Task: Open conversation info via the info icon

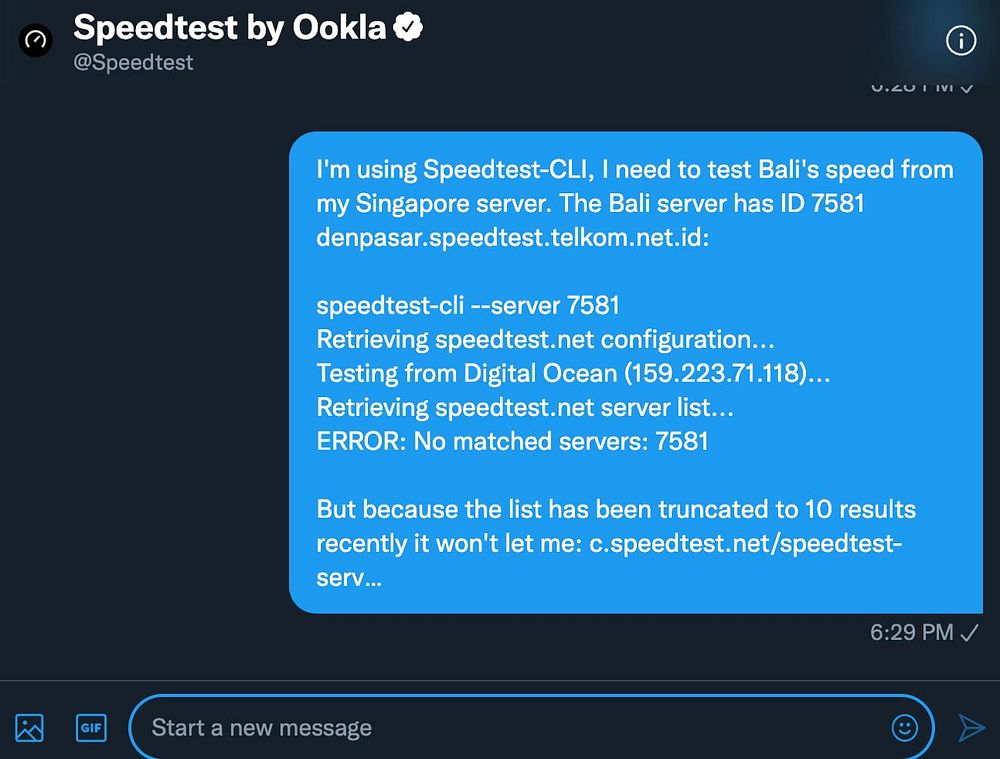Action: pos(960,40)
